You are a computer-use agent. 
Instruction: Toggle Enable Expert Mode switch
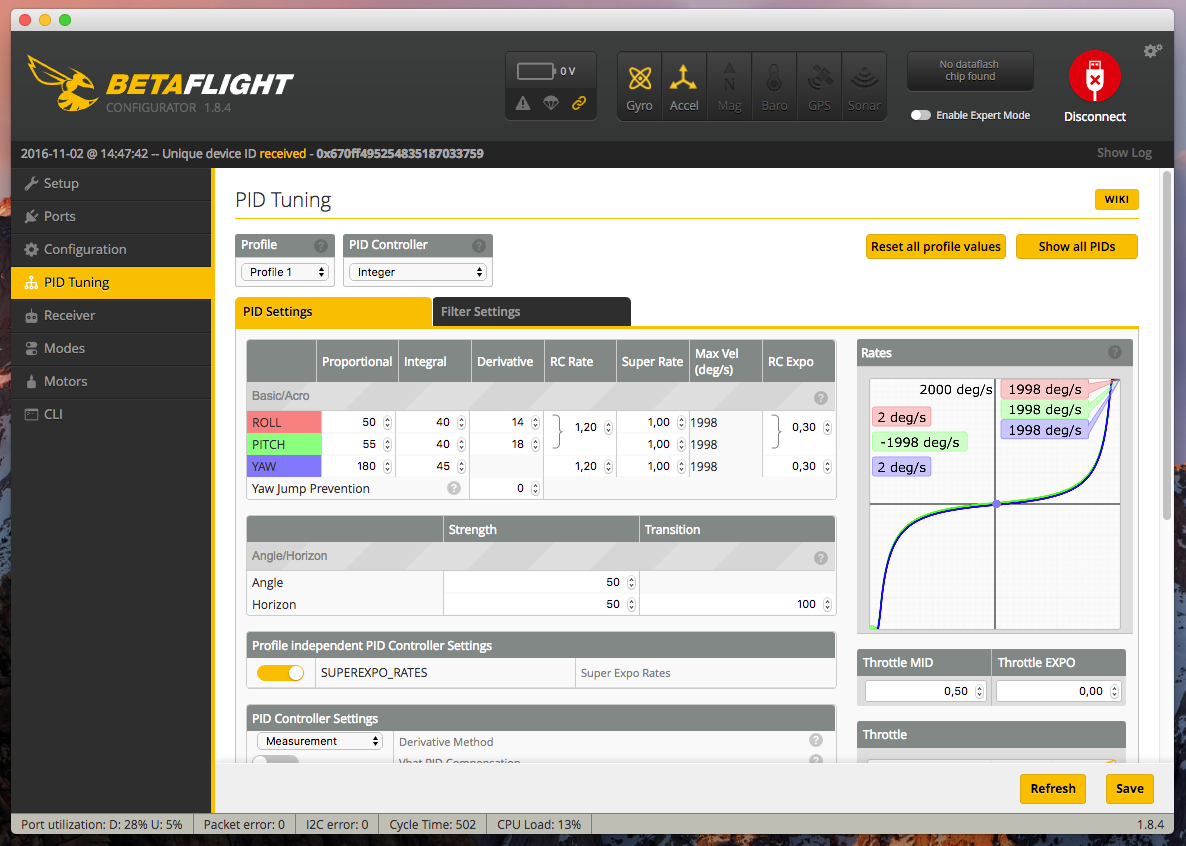921,115
